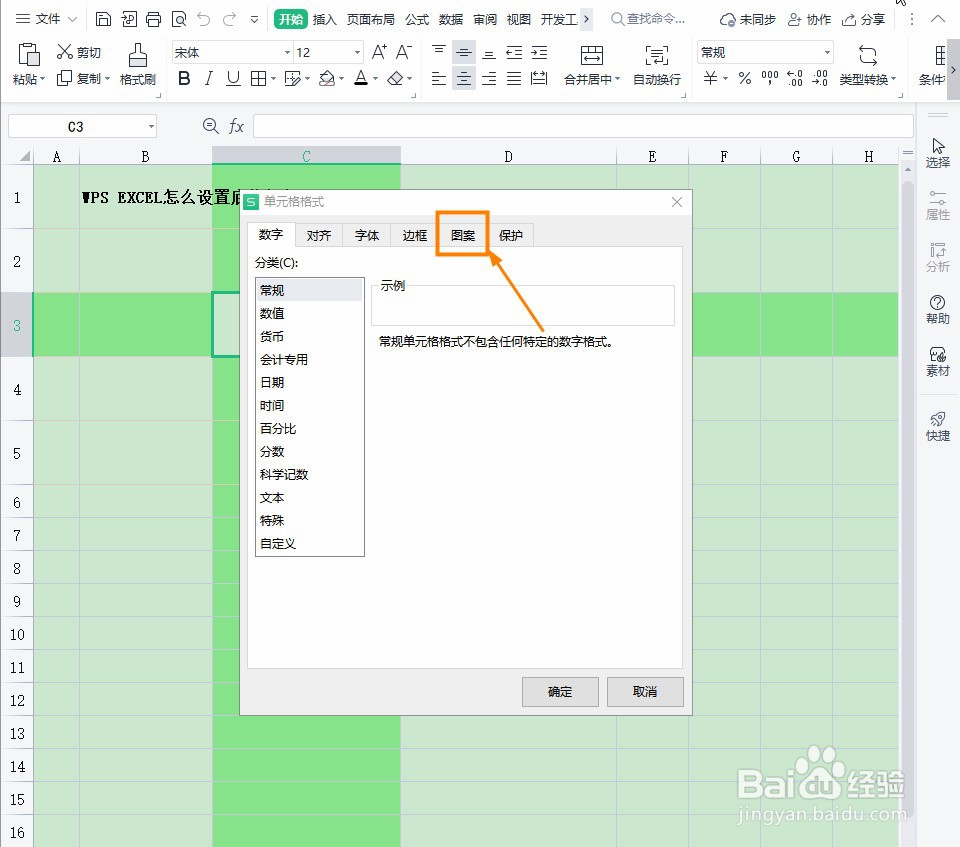Switch to the 图案 tab in cell format dialog
This screenshot has width=960, height=847.
click(x=462, y=234)
